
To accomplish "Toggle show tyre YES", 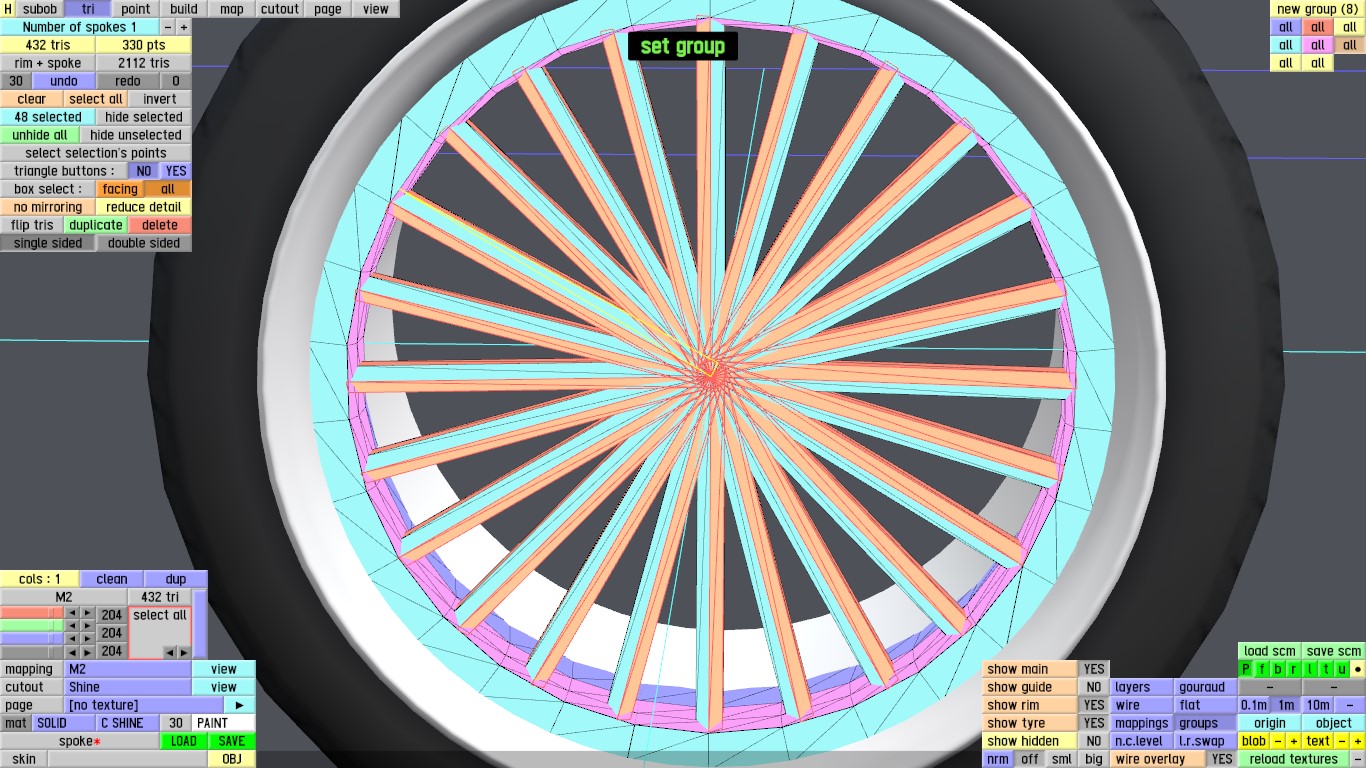I will tap(1095, 723).
